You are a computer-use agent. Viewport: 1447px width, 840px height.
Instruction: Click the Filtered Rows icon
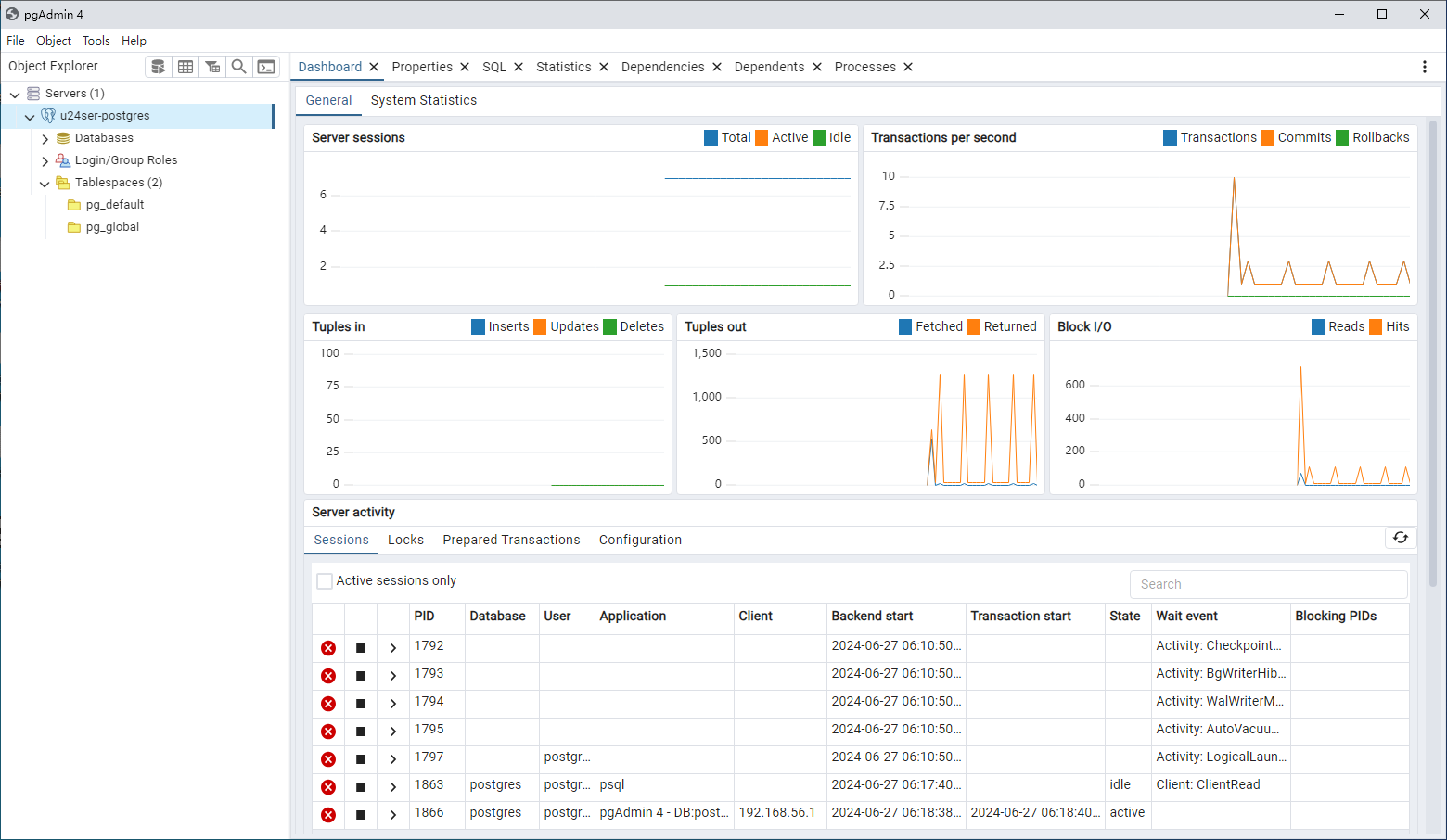click(x=212, y=67)
